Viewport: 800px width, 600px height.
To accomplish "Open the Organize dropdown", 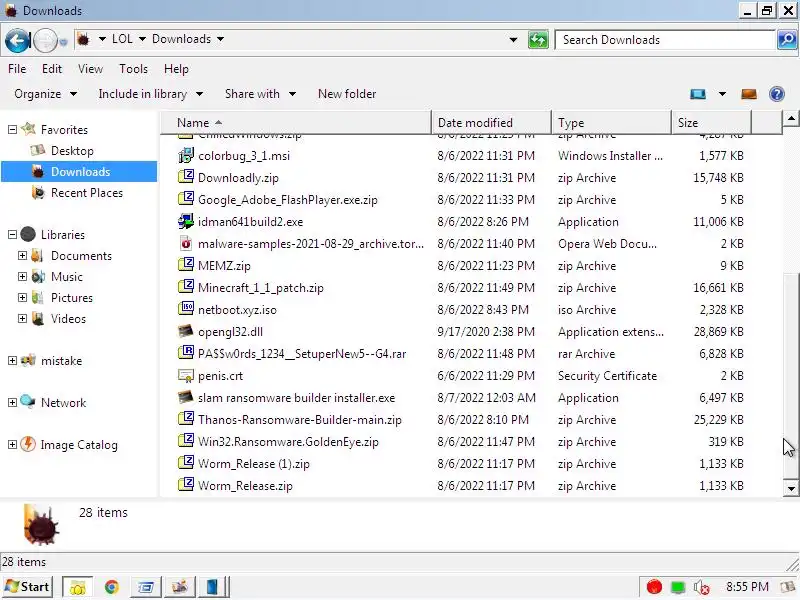I will (x=45, y=94).
